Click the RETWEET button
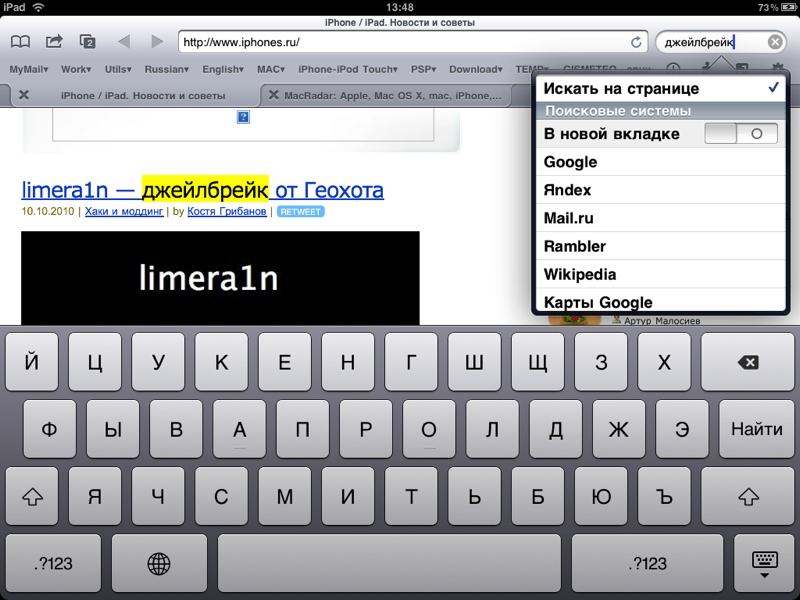The height and width of the screenshot is (600, 800). pyautogui.click(x=301, y=211)
